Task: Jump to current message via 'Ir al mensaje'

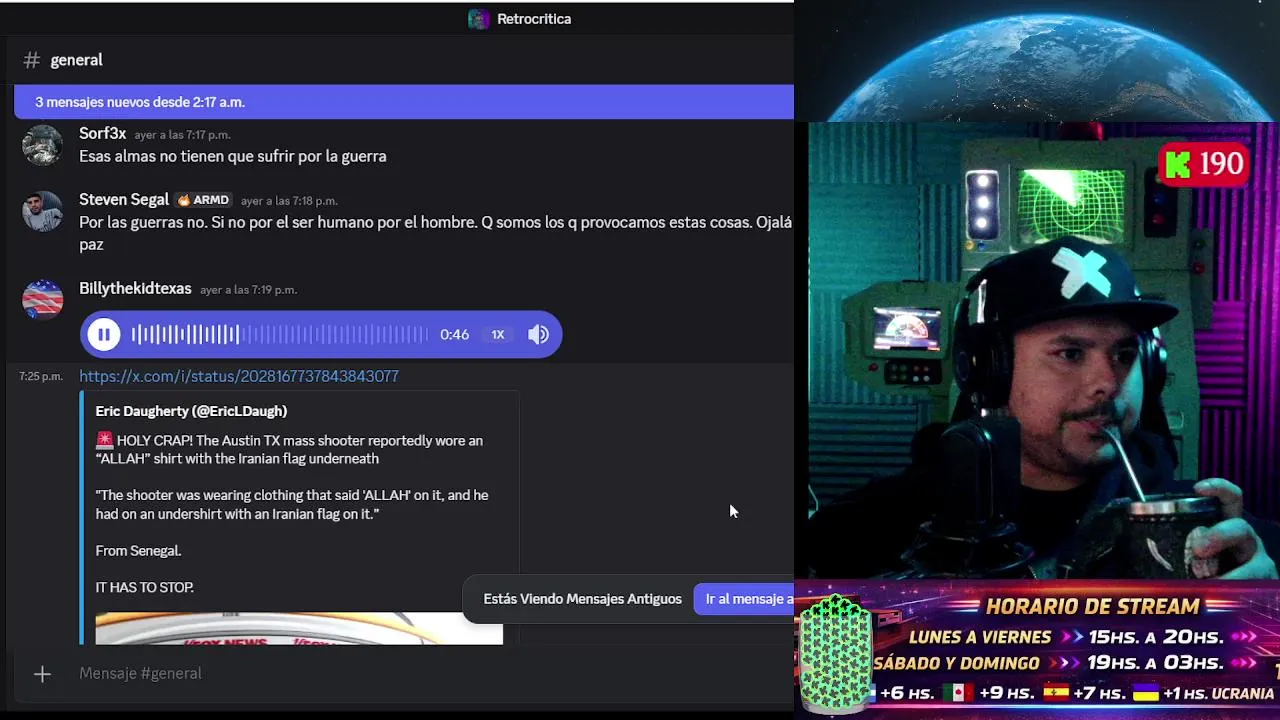Action: tap(748, 599)
